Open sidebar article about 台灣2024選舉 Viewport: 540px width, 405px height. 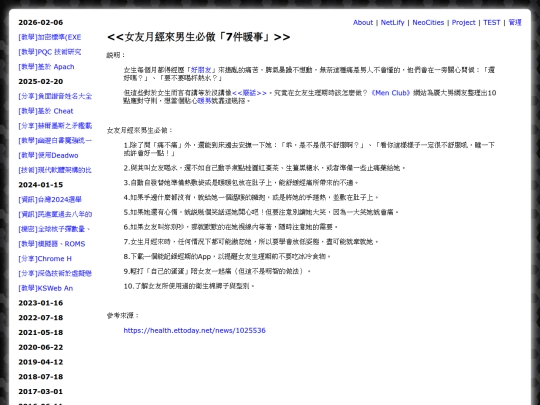pyautogui.click(x=50, y=200)
